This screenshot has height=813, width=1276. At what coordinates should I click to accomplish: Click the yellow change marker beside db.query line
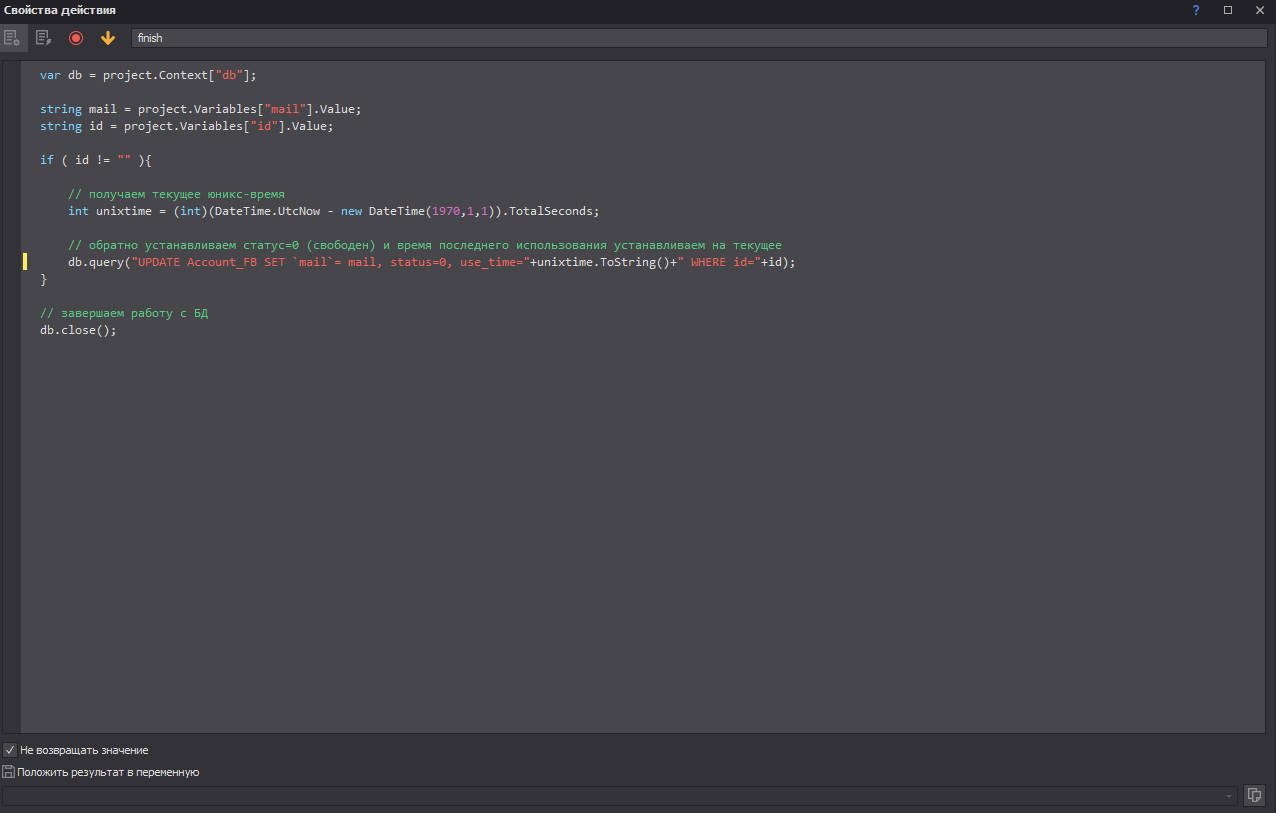(x=25, y=262)
